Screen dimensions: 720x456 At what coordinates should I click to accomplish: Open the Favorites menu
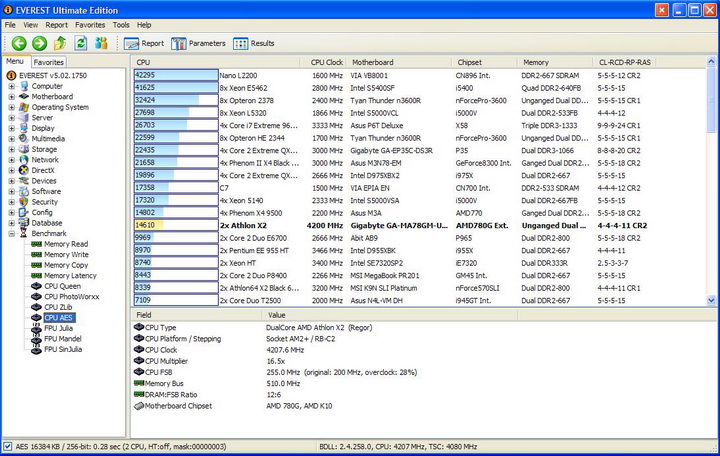pos(90,25)
